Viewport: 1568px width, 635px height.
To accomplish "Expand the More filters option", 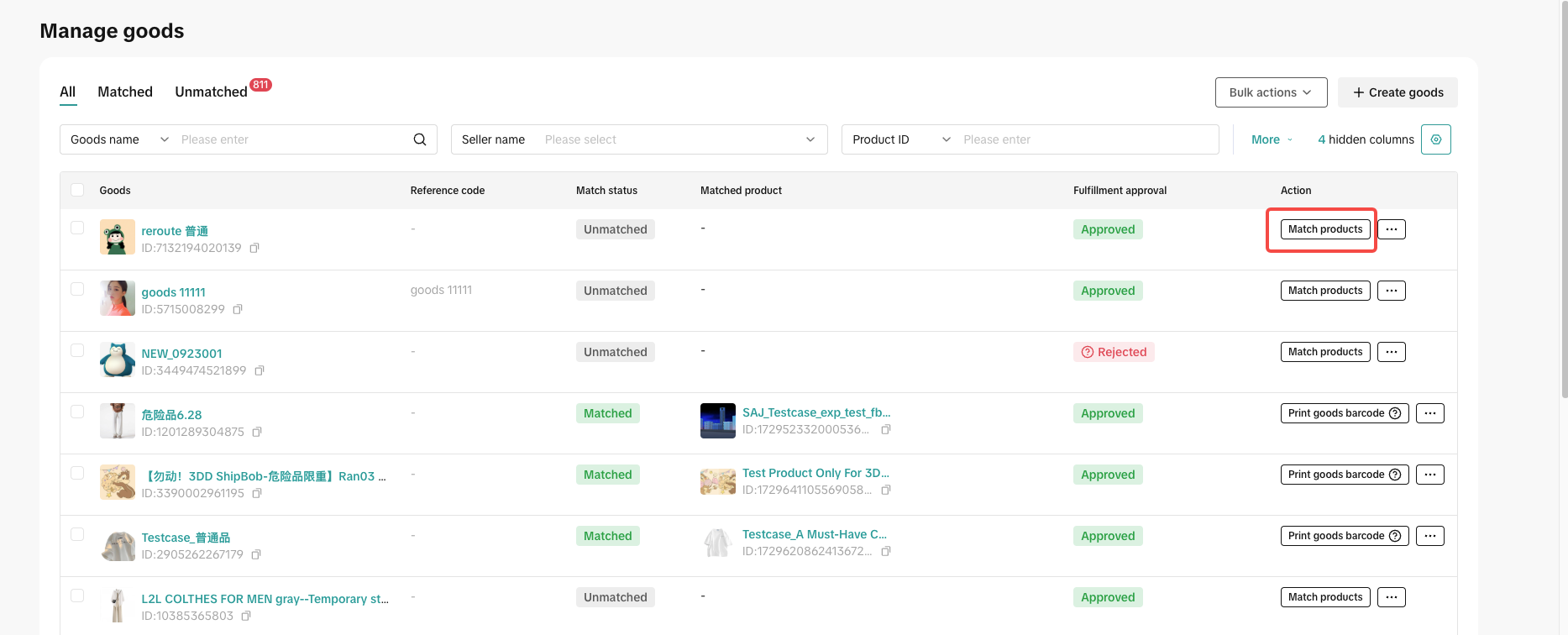I will tap(1271, 139).
